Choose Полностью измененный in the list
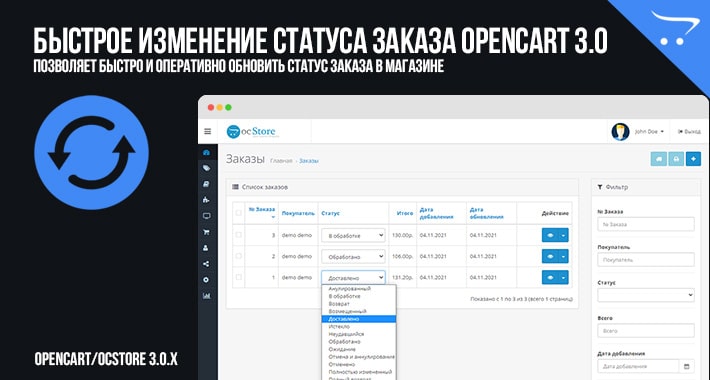 point(359,372)
